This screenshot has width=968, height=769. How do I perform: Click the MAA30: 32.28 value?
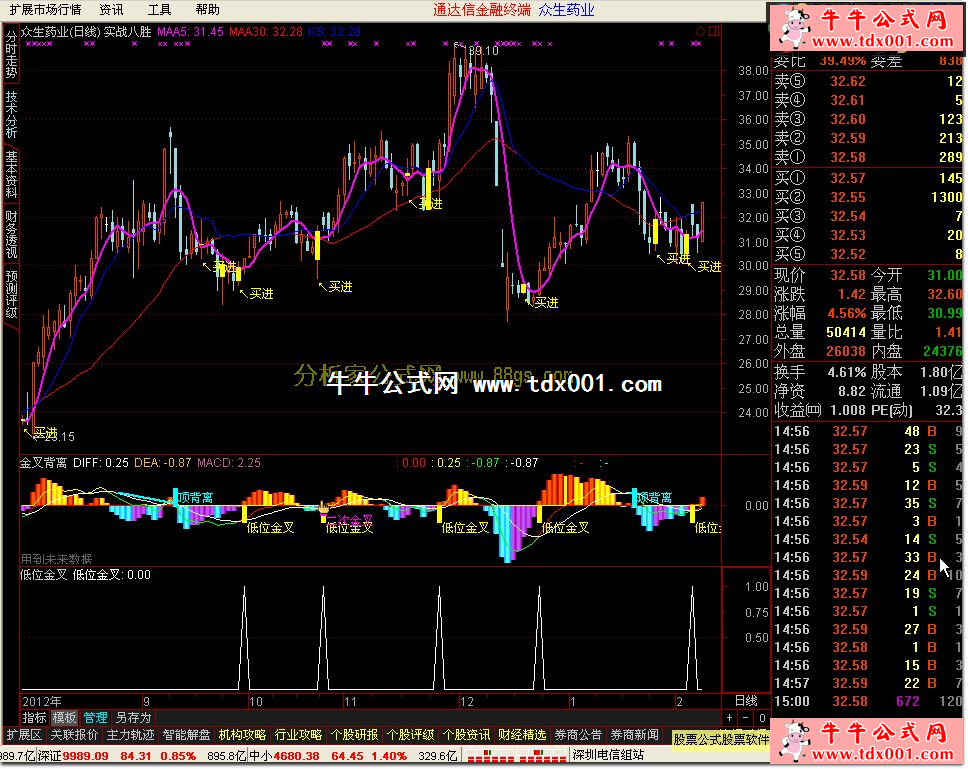point(266,31)
